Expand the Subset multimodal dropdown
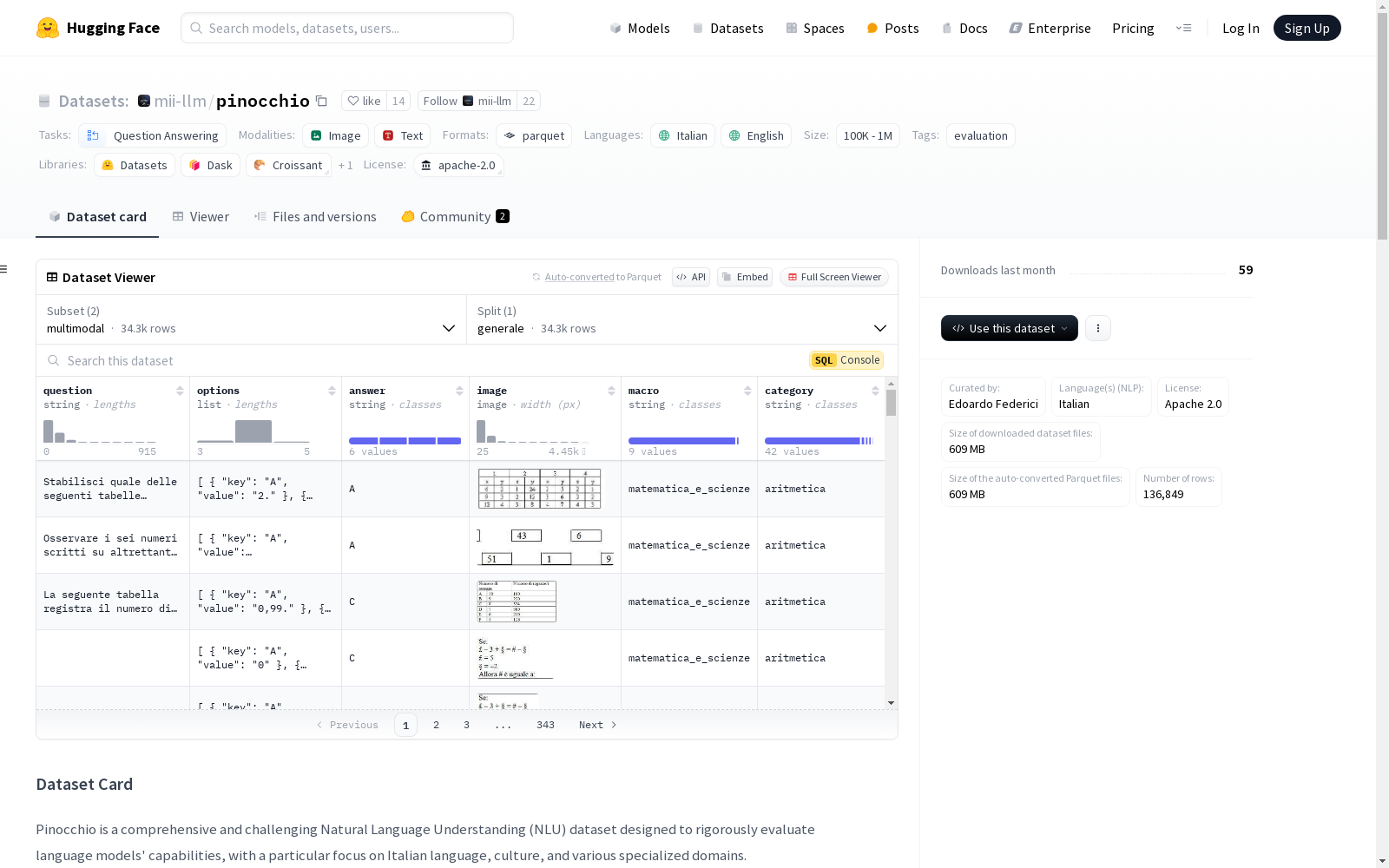 point(252,319)
